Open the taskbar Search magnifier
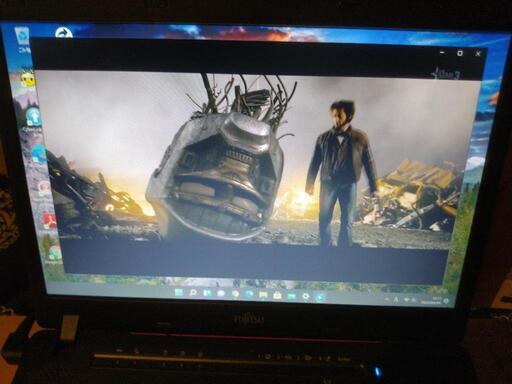The height and width of the screenshot is (384, 512). click(x=193, y=293)
